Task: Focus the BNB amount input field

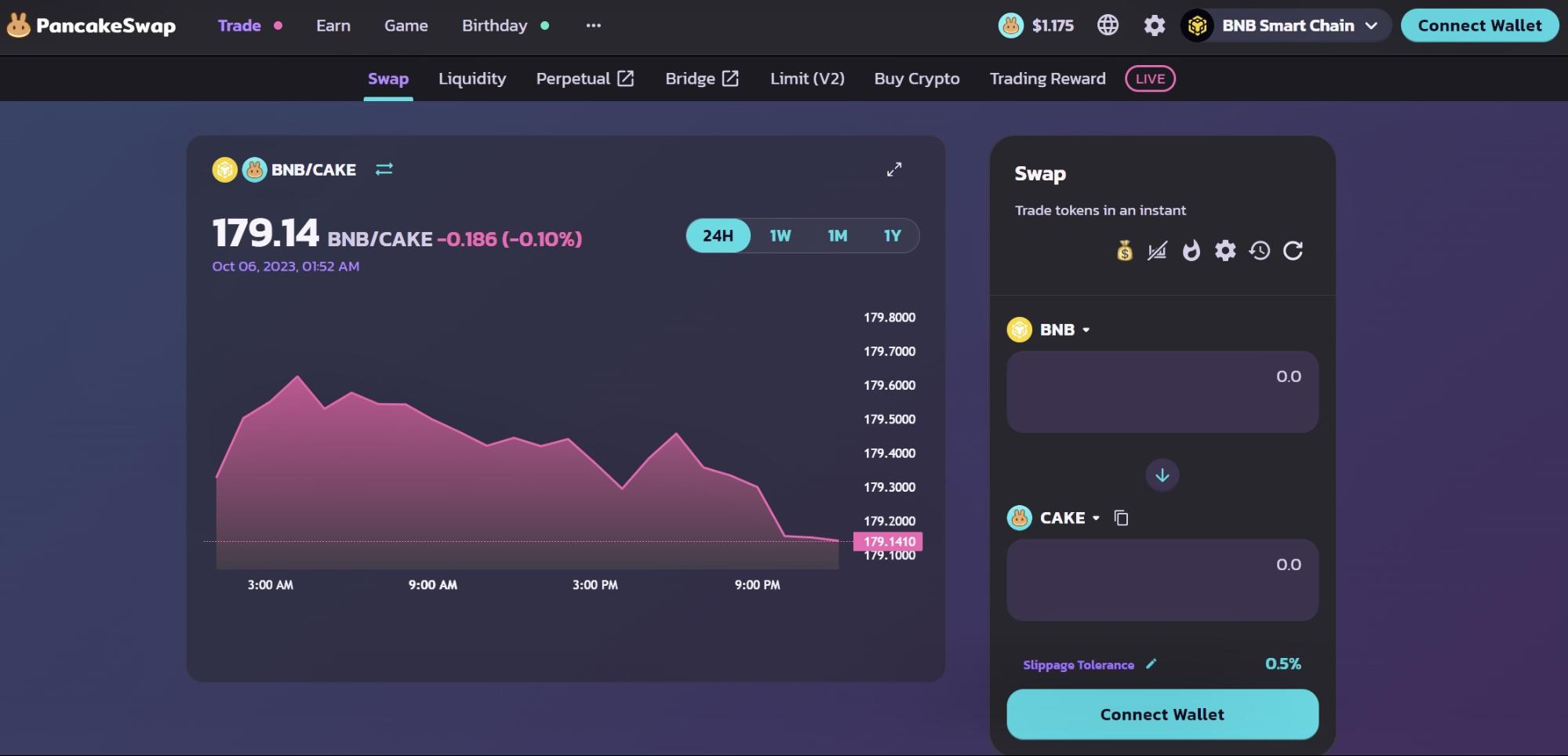Action: (1162, 391)
